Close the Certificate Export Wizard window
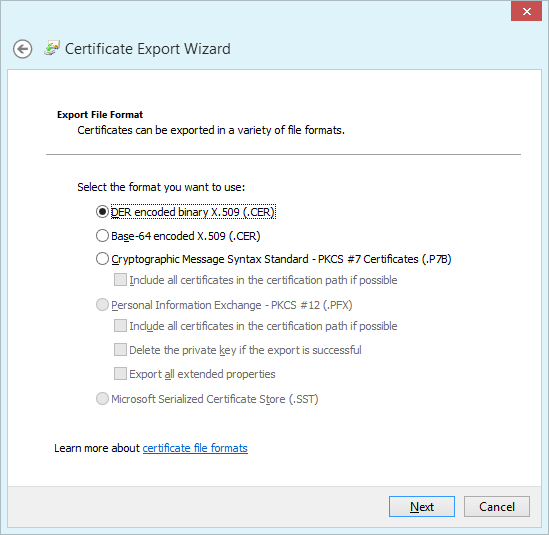The height and width of the screenshot is (535, 549). coord(526,12)
